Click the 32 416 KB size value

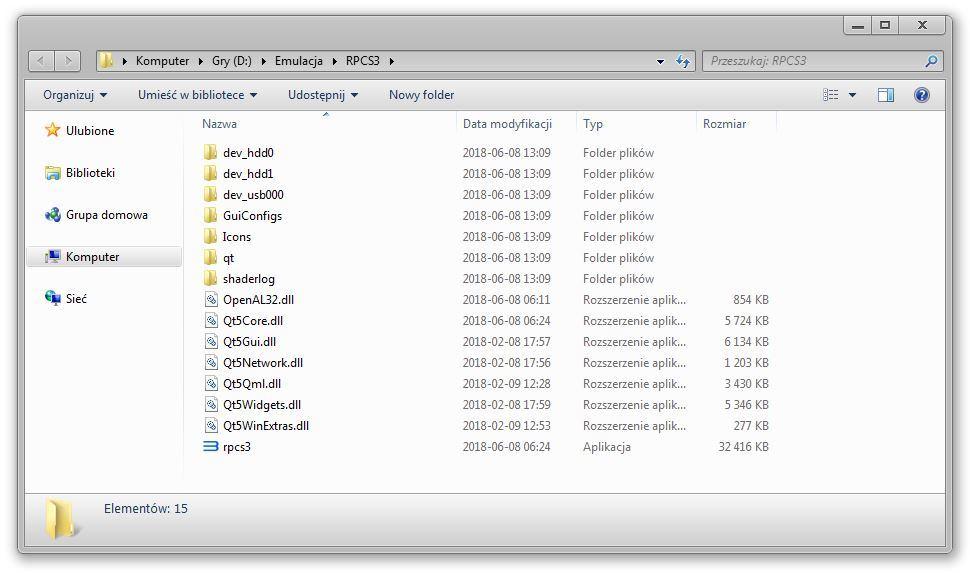743,447
